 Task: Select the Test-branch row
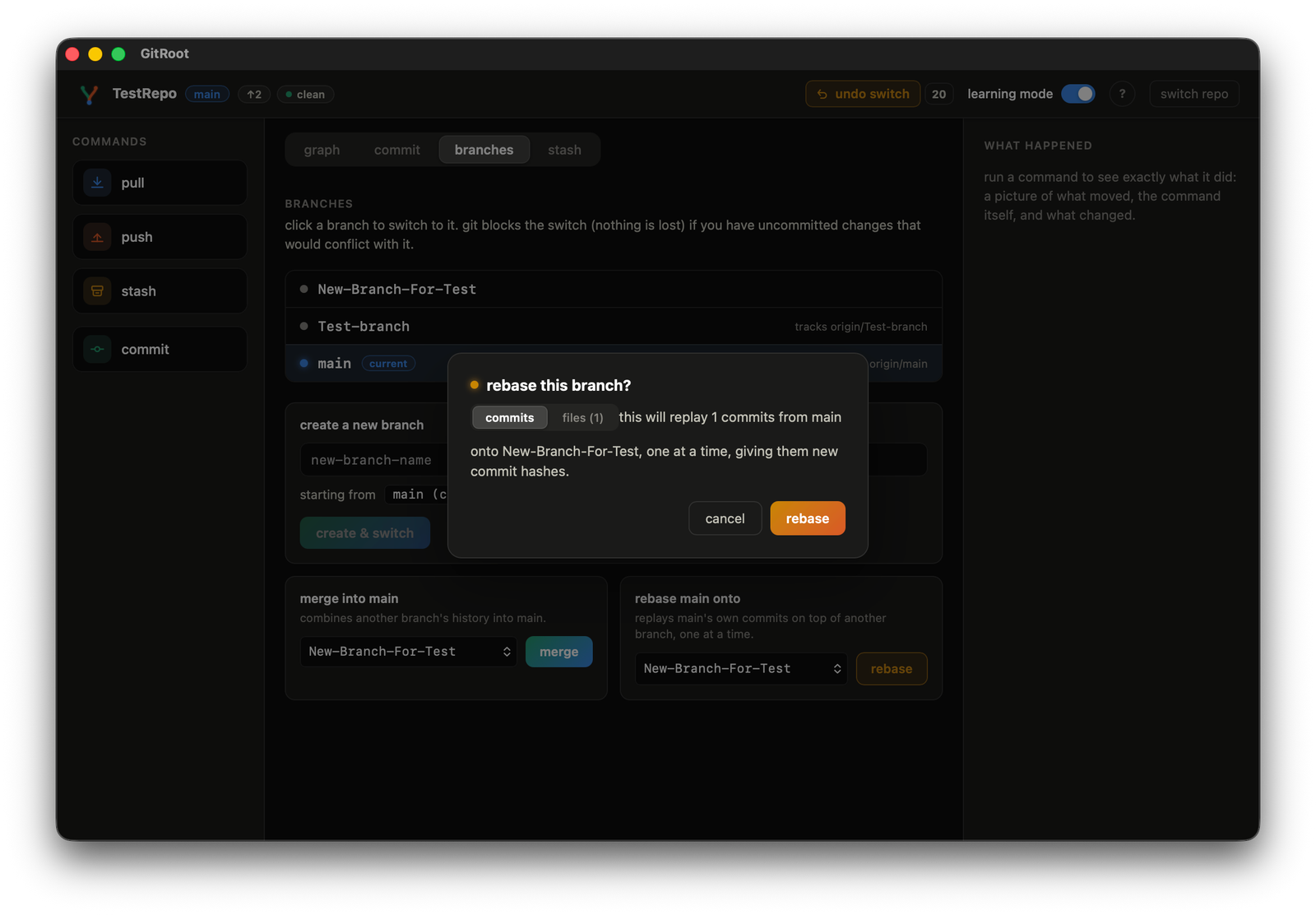[x=614, y=327]
